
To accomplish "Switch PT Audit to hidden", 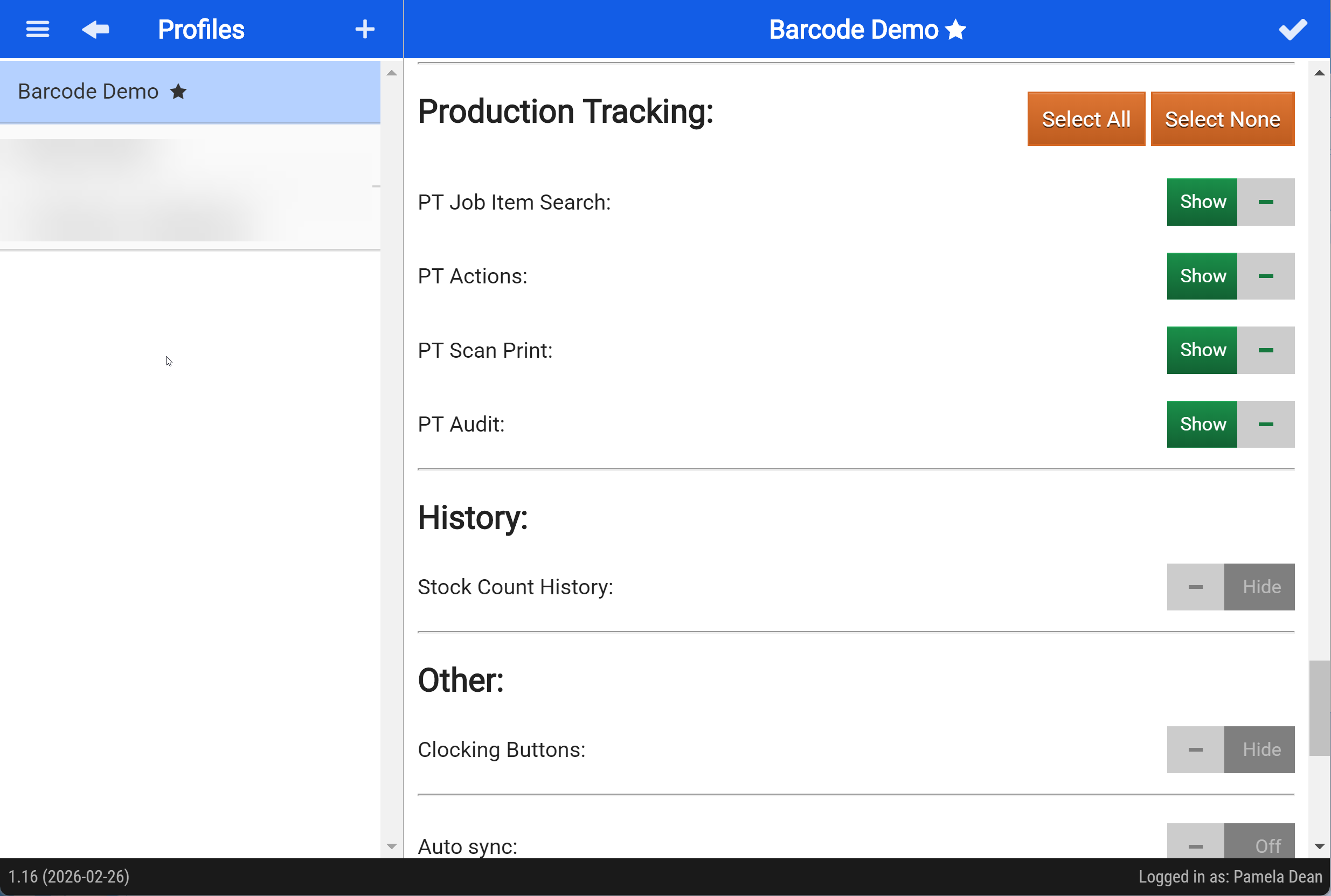I will (x=1230, y=424).
